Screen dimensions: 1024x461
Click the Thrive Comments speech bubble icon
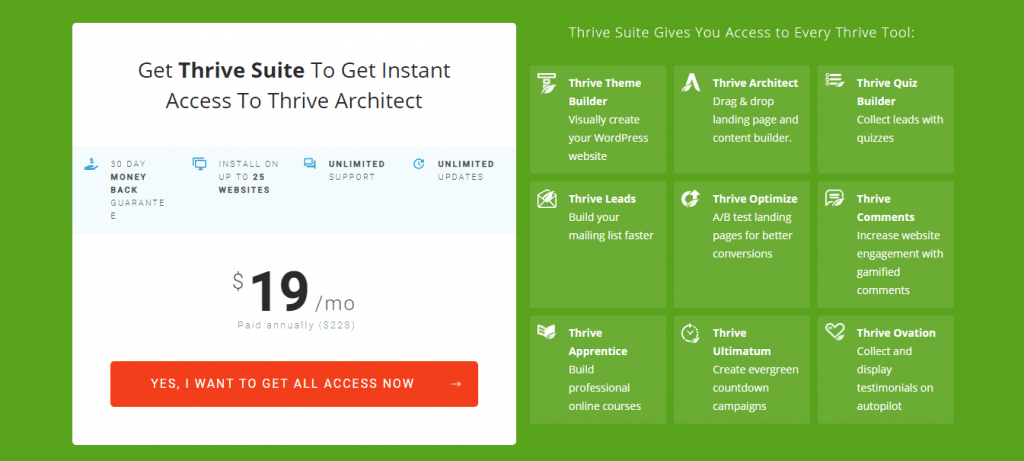point(835,198)
